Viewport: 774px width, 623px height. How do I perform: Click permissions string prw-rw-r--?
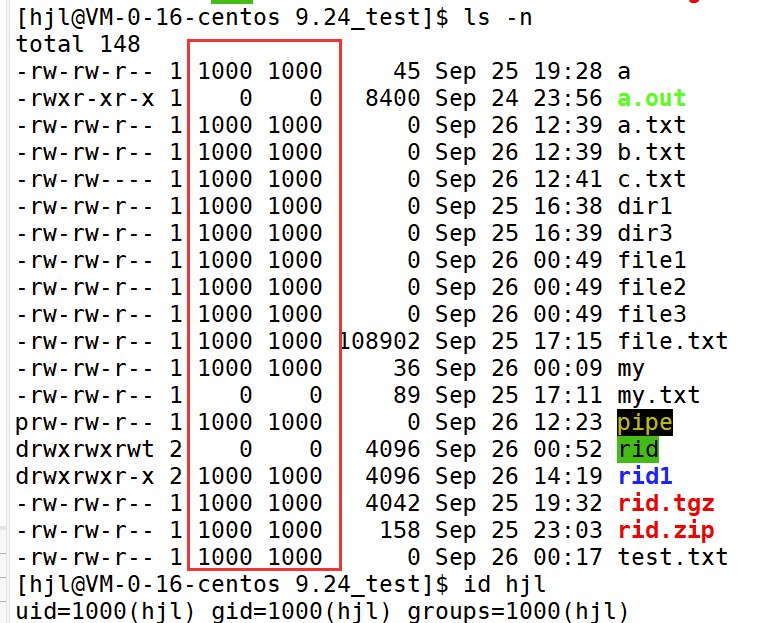coord(85,423)
